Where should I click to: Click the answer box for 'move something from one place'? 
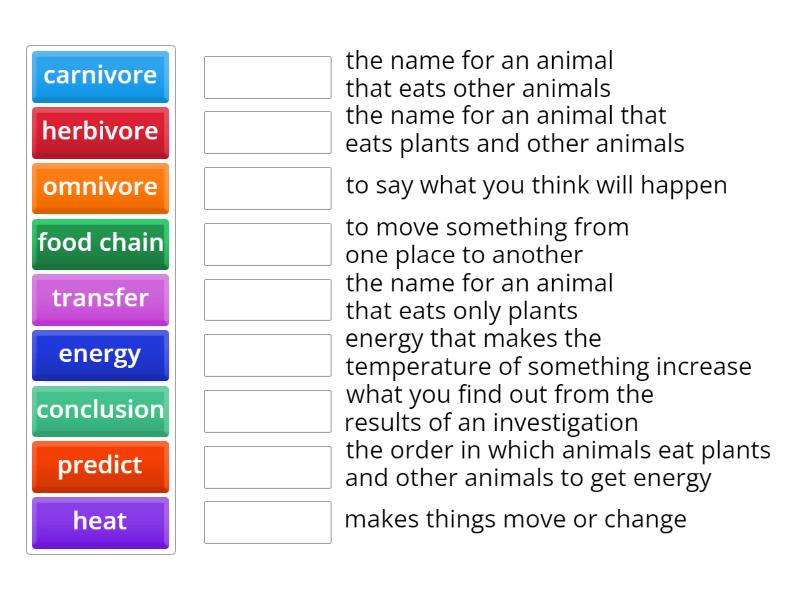coord(267,243)
